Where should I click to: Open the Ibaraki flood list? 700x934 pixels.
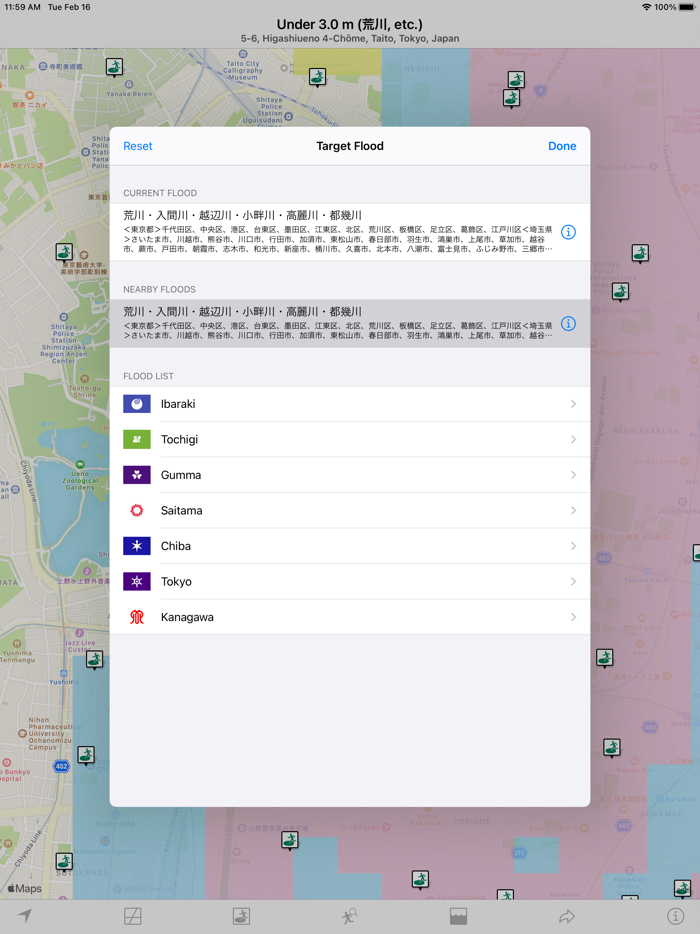[x=350, y=404]
